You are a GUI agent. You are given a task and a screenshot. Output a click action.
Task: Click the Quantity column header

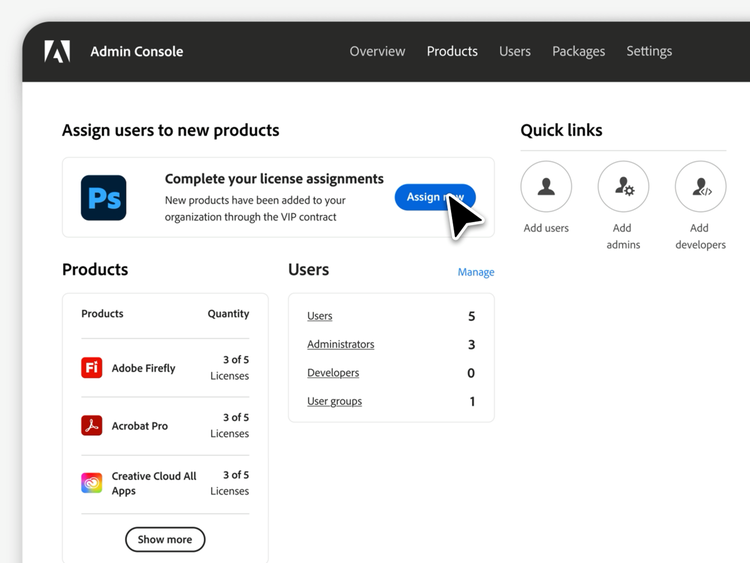[x=228, y=314]
